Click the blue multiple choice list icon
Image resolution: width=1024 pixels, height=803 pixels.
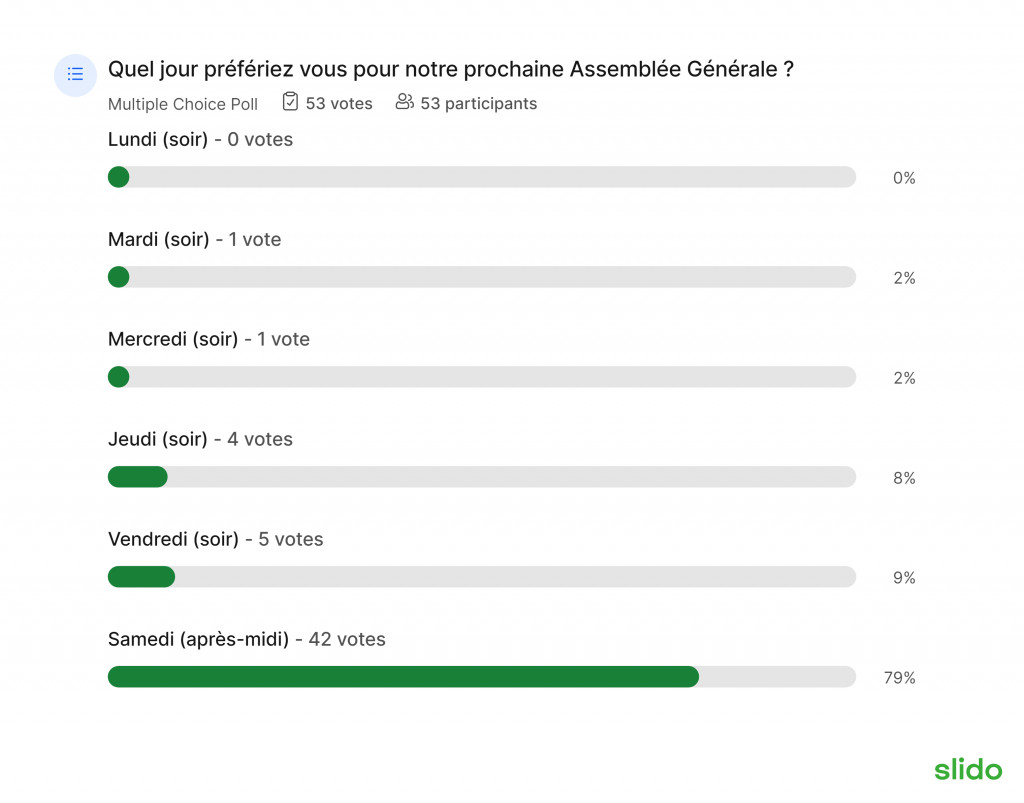tap(75, 74)
